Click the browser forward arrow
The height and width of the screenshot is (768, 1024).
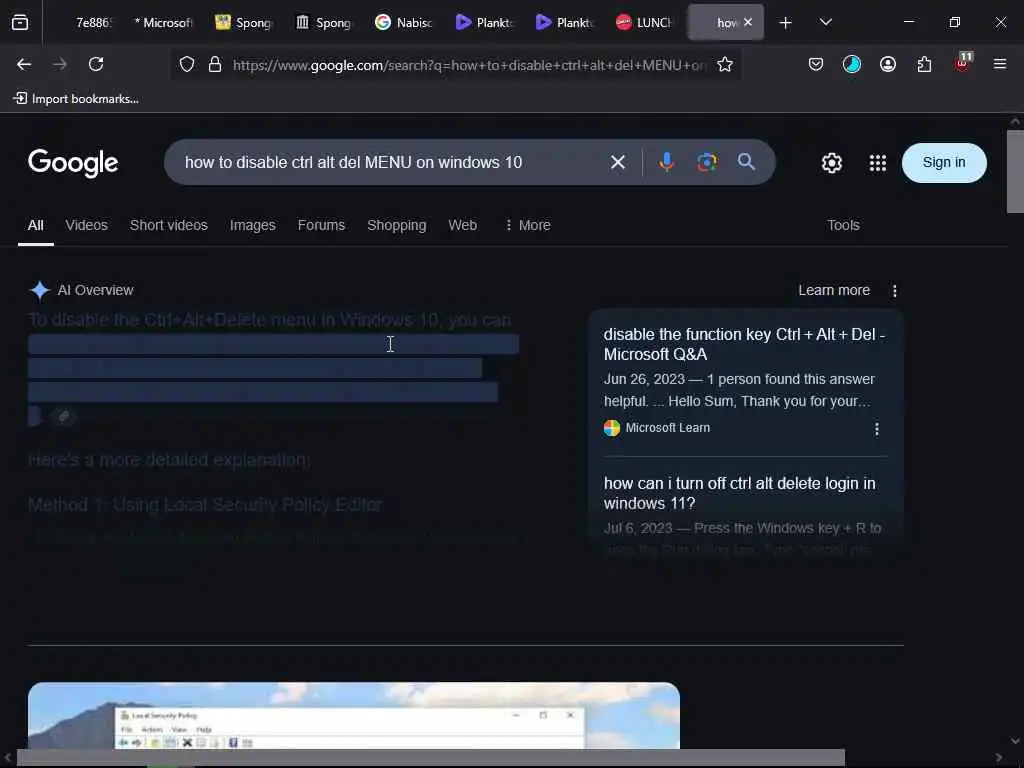pyautogui.click(x=60, y=64)
